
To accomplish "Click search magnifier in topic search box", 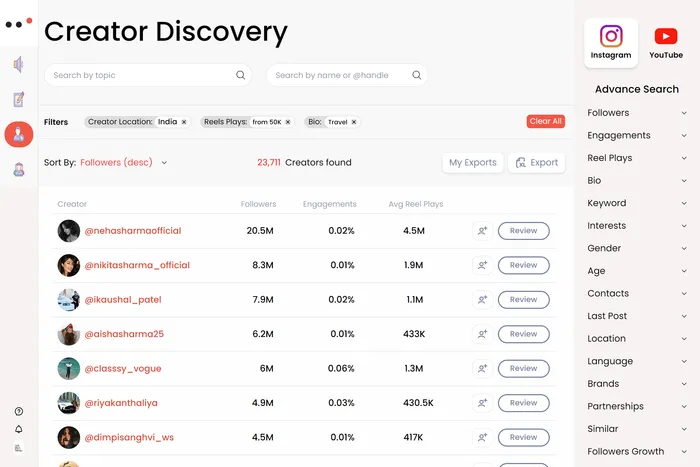I will (240, 75).
